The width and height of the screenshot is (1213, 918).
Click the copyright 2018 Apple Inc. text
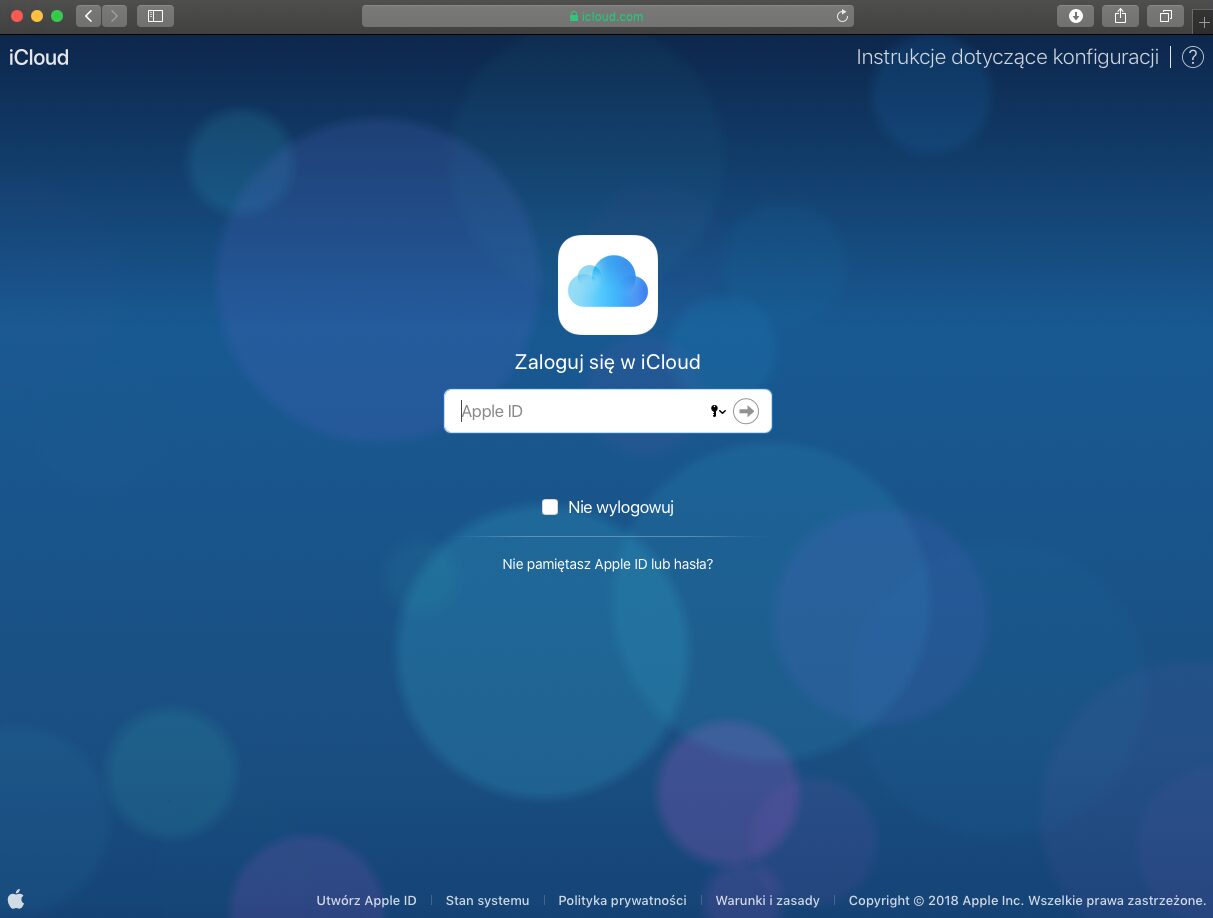tap(1027, 900)
